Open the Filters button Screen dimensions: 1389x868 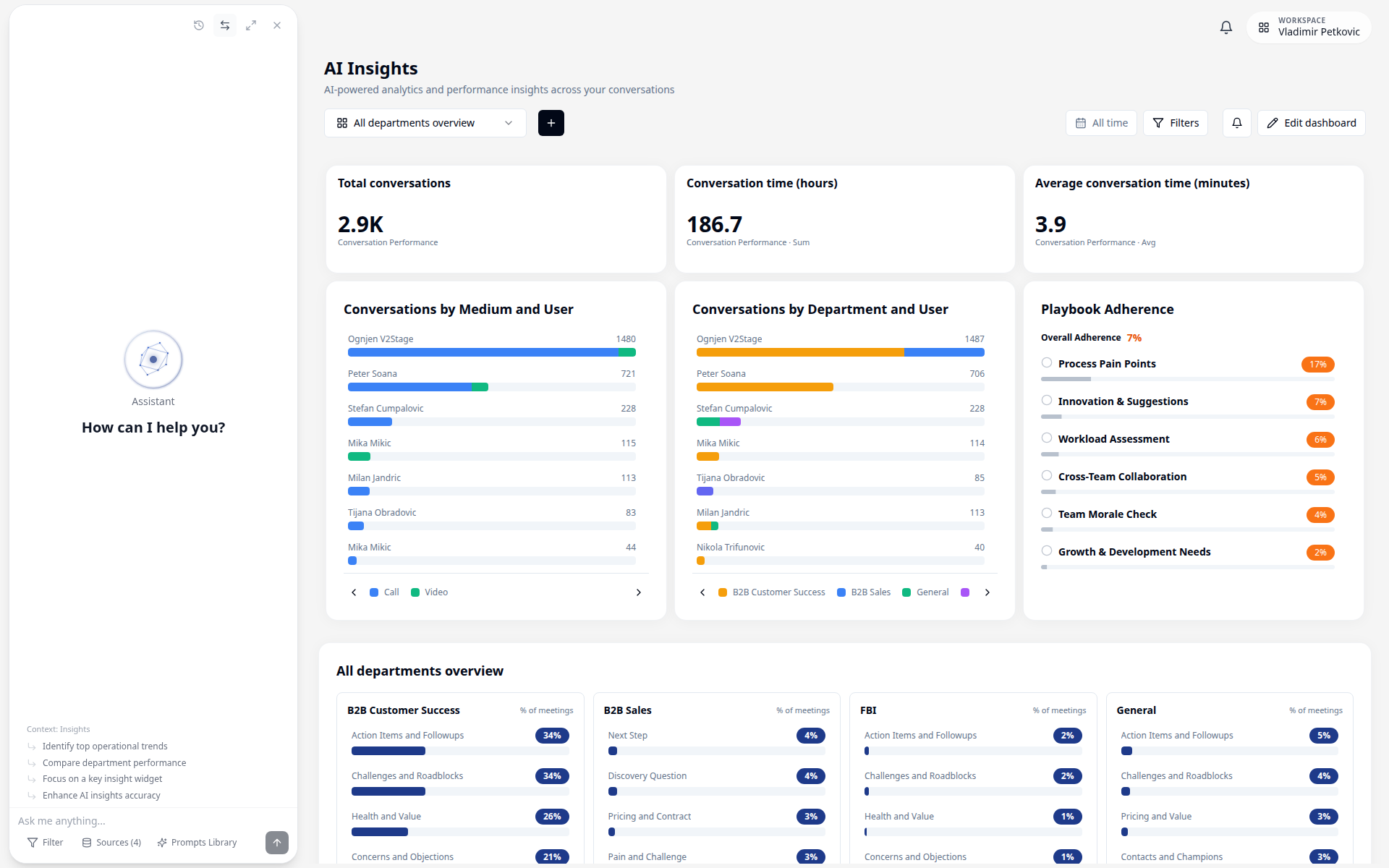1176,123
